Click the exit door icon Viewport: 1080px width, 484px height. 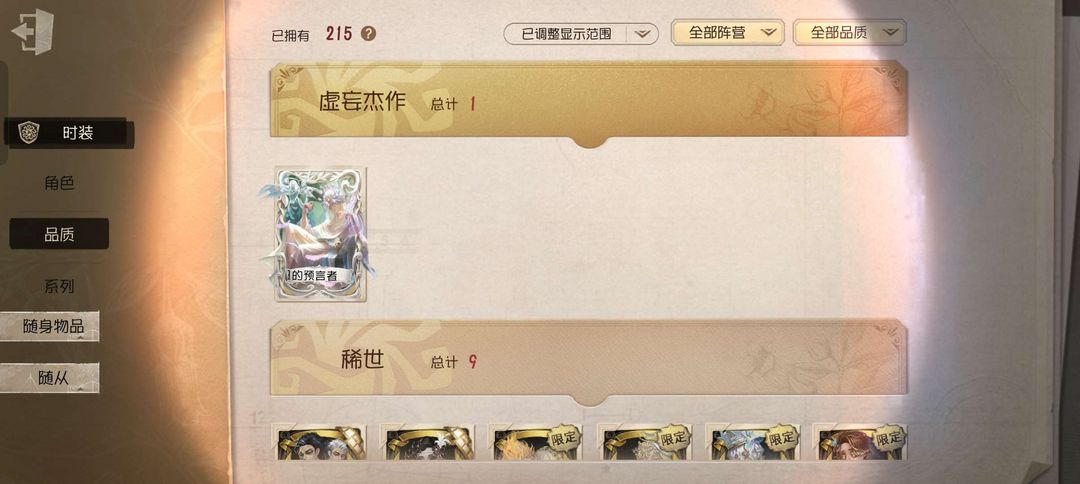pos(32,32)
